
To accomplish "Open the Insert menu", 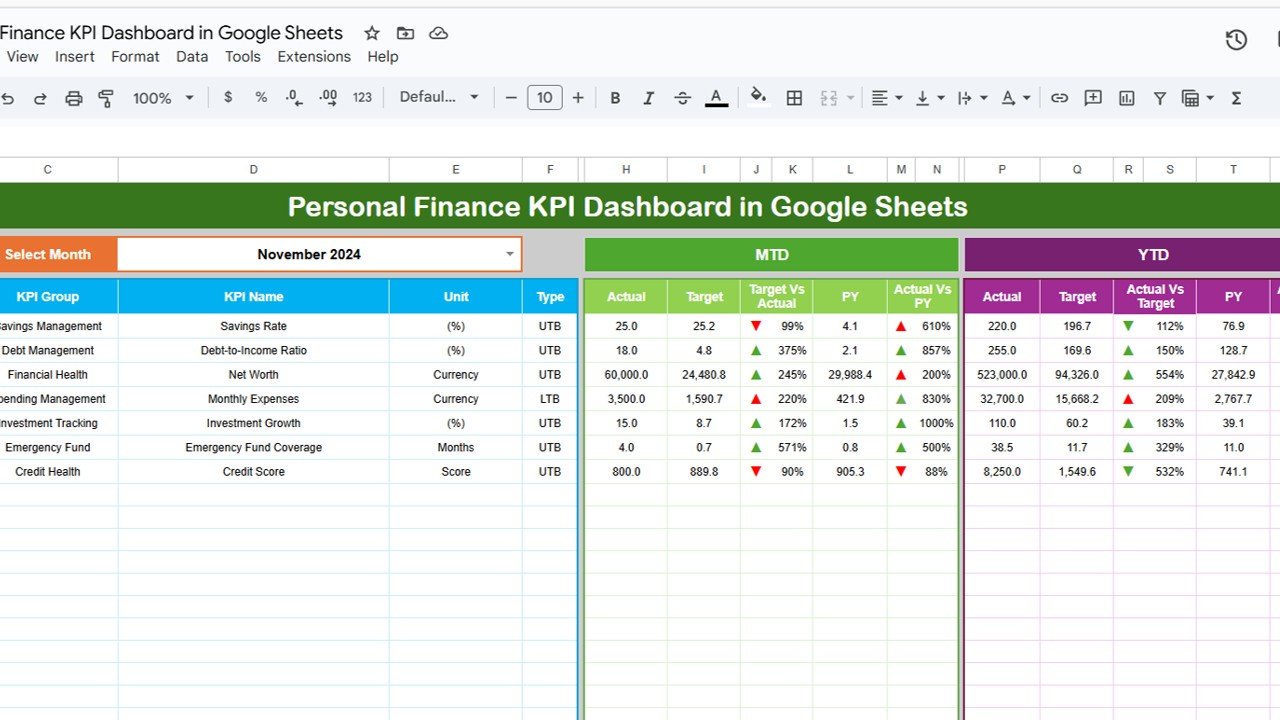I will click(75, 57).
